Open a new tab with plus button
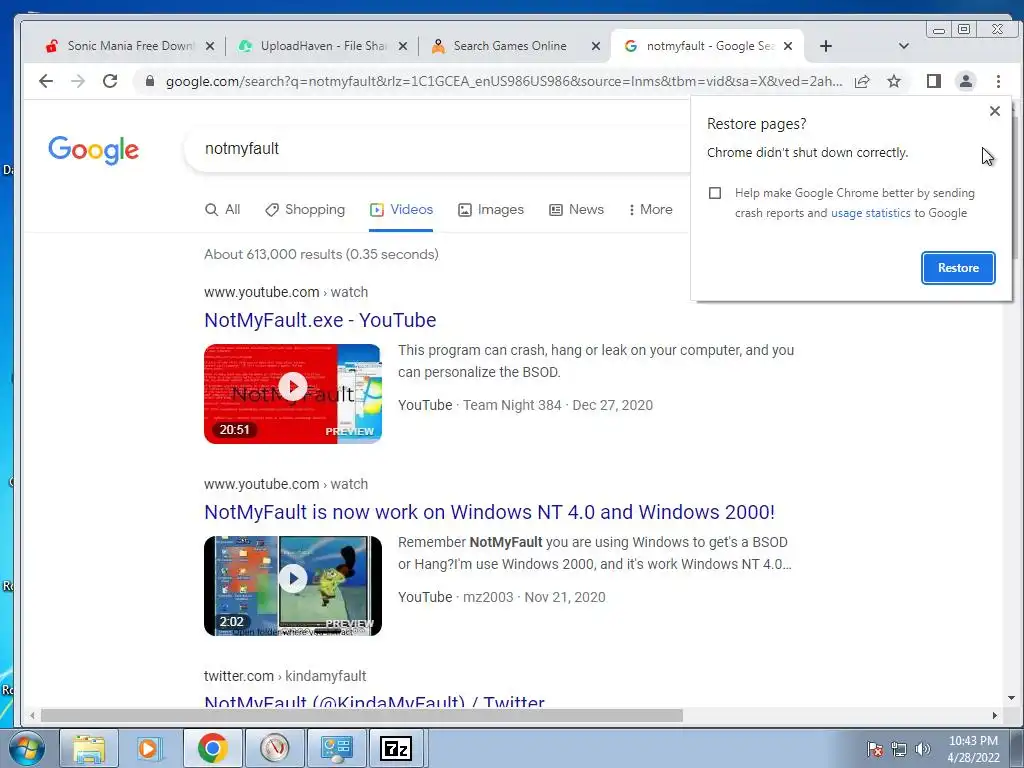This screenshot has width=1024, height=768. click(x=825, y=46)
